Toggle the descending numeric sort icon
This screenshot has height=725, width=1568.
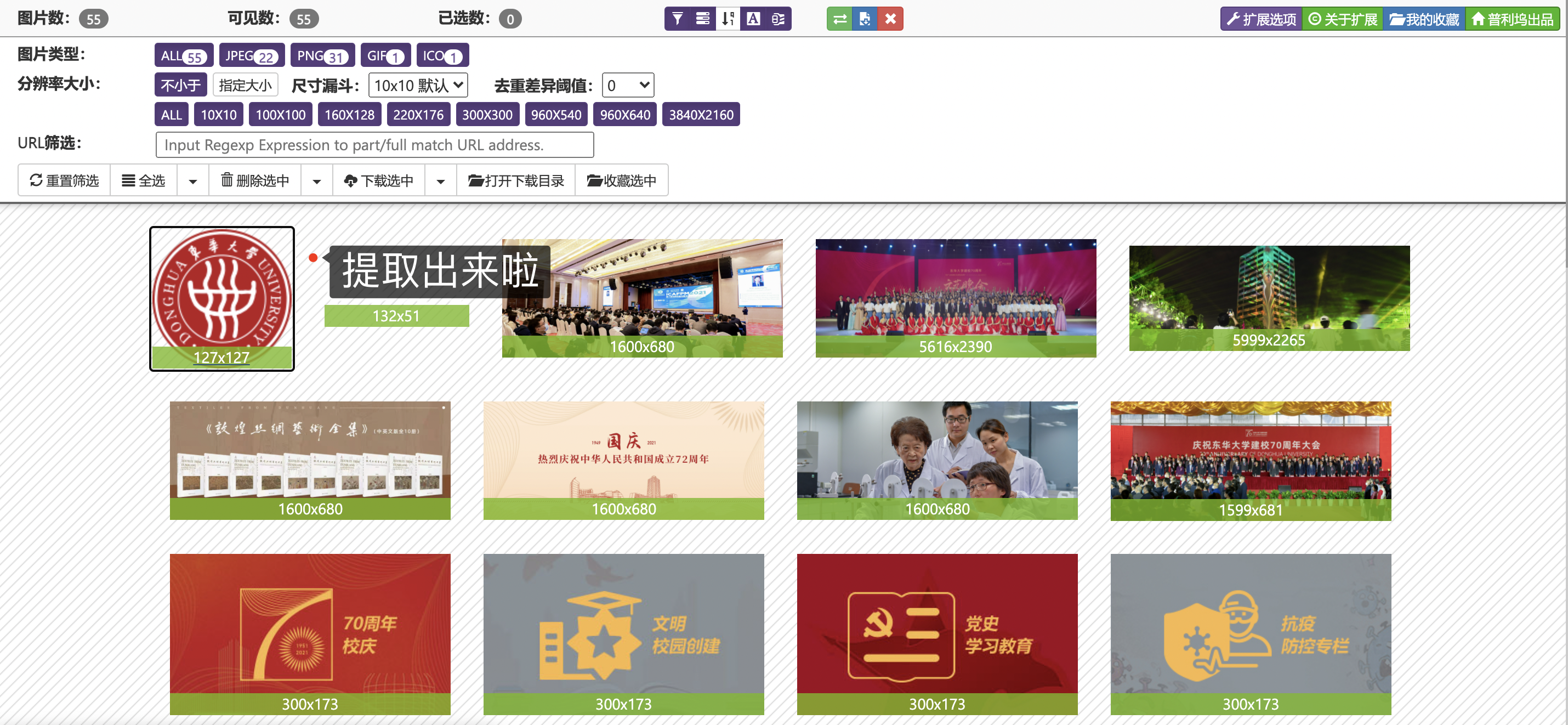click(728, 19)
